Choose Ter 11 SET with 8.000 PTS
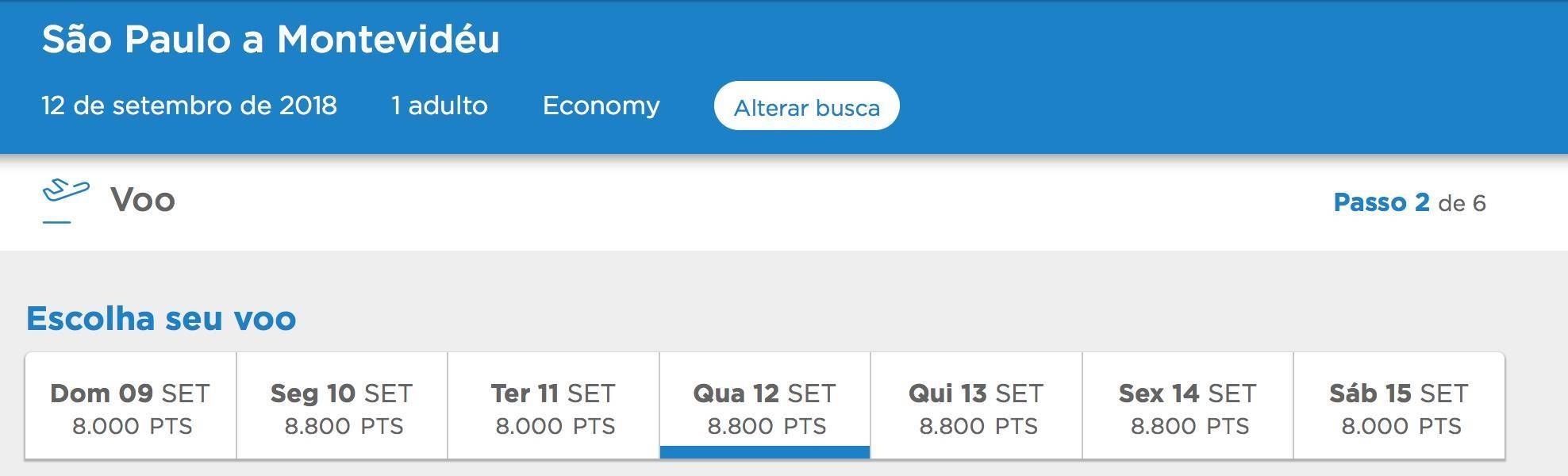 point(554,406)
